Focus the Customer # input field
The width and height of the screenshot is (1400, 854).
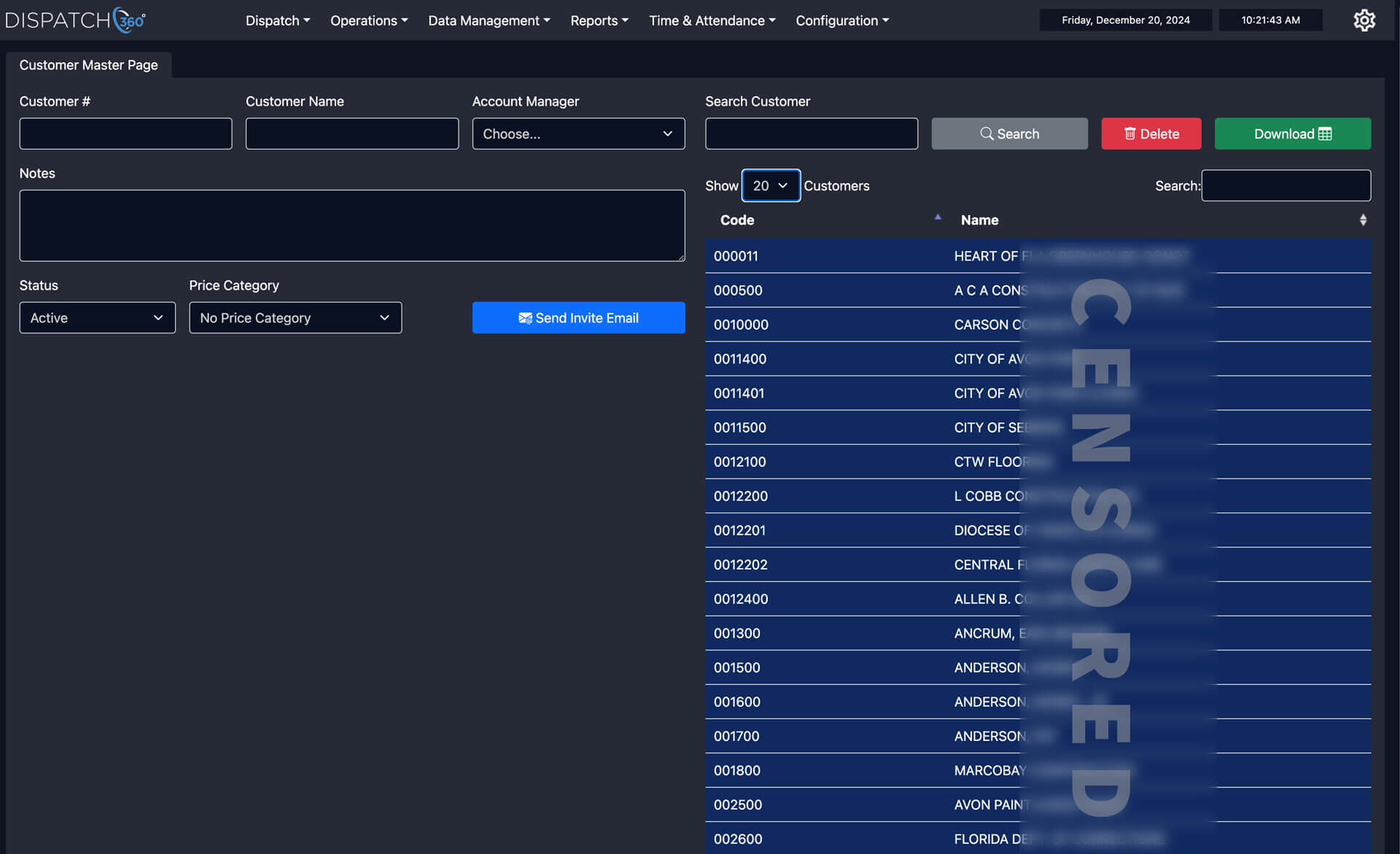click(125, 133)
